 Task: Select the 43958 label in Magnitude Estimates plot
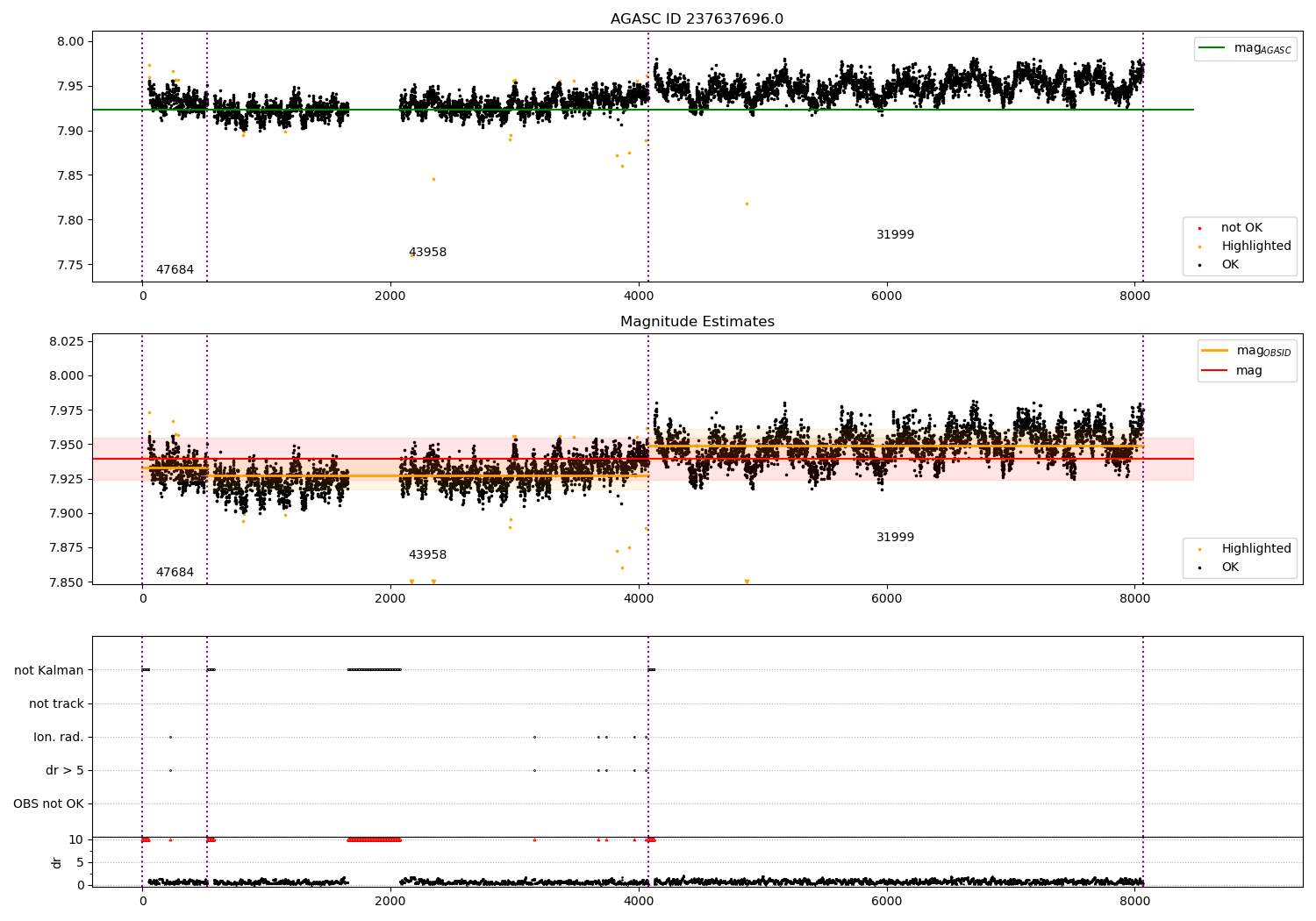coord(427,555)
